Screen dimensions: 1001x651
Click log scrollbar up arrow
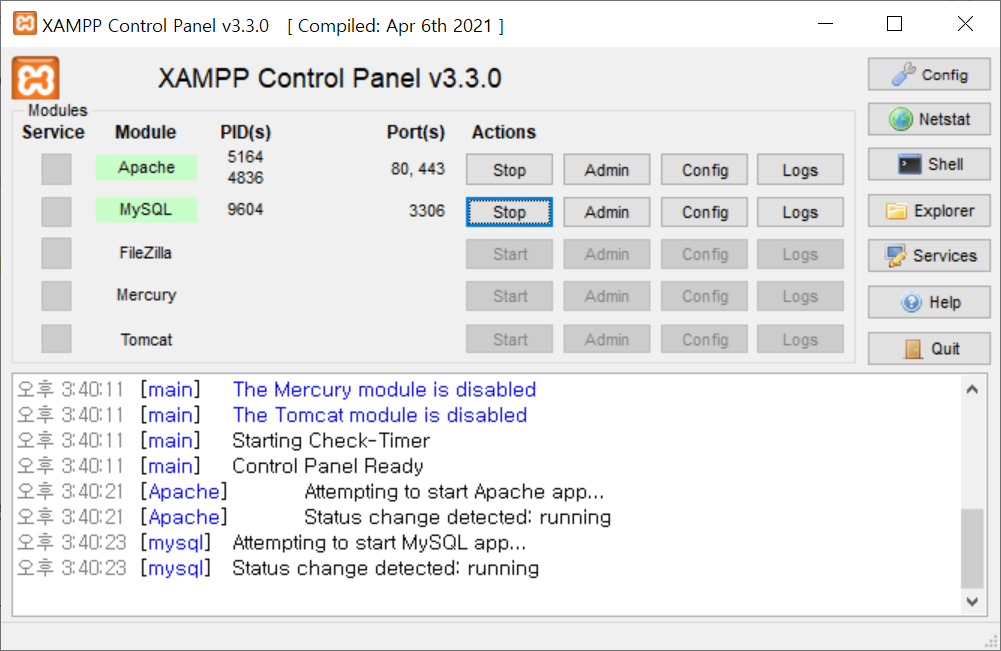click(972, 389)
